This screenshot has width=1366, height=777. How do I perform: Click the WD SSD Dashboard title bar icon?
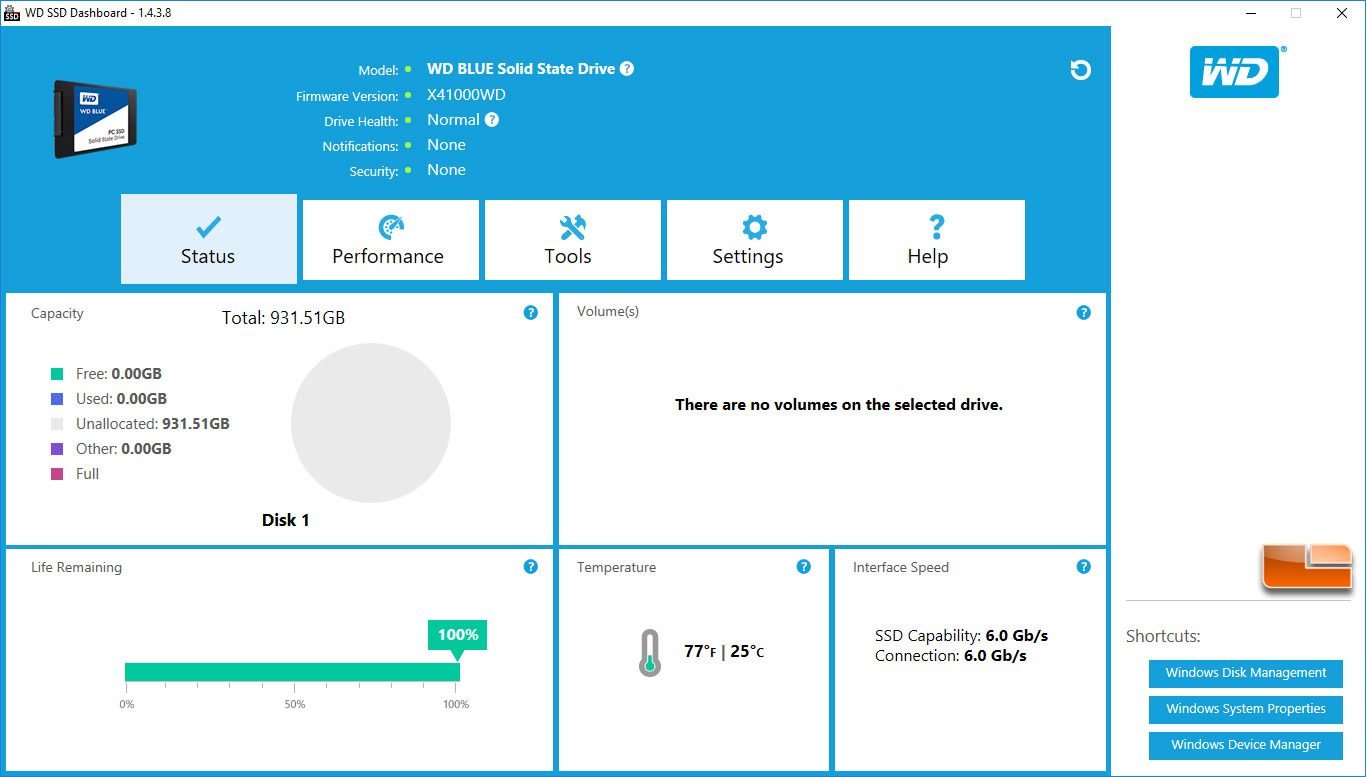click(x=12, y=12)
